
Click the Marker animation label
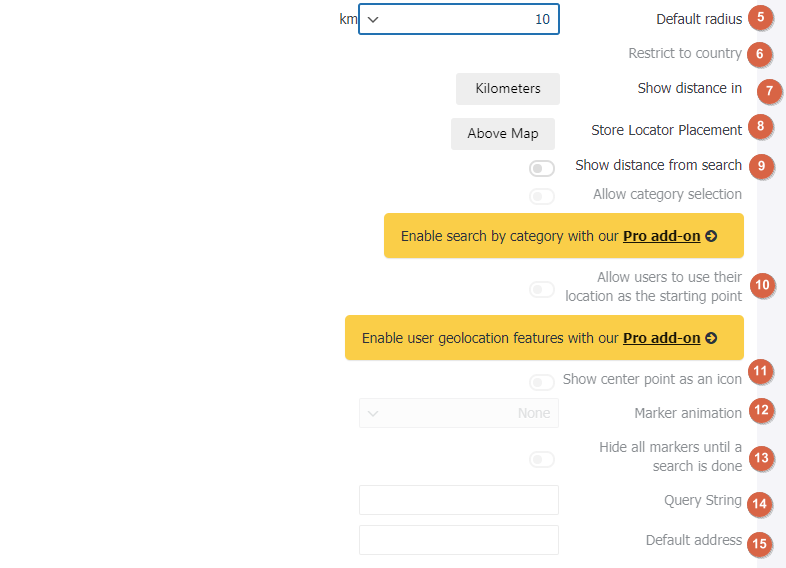click(688, 413)
